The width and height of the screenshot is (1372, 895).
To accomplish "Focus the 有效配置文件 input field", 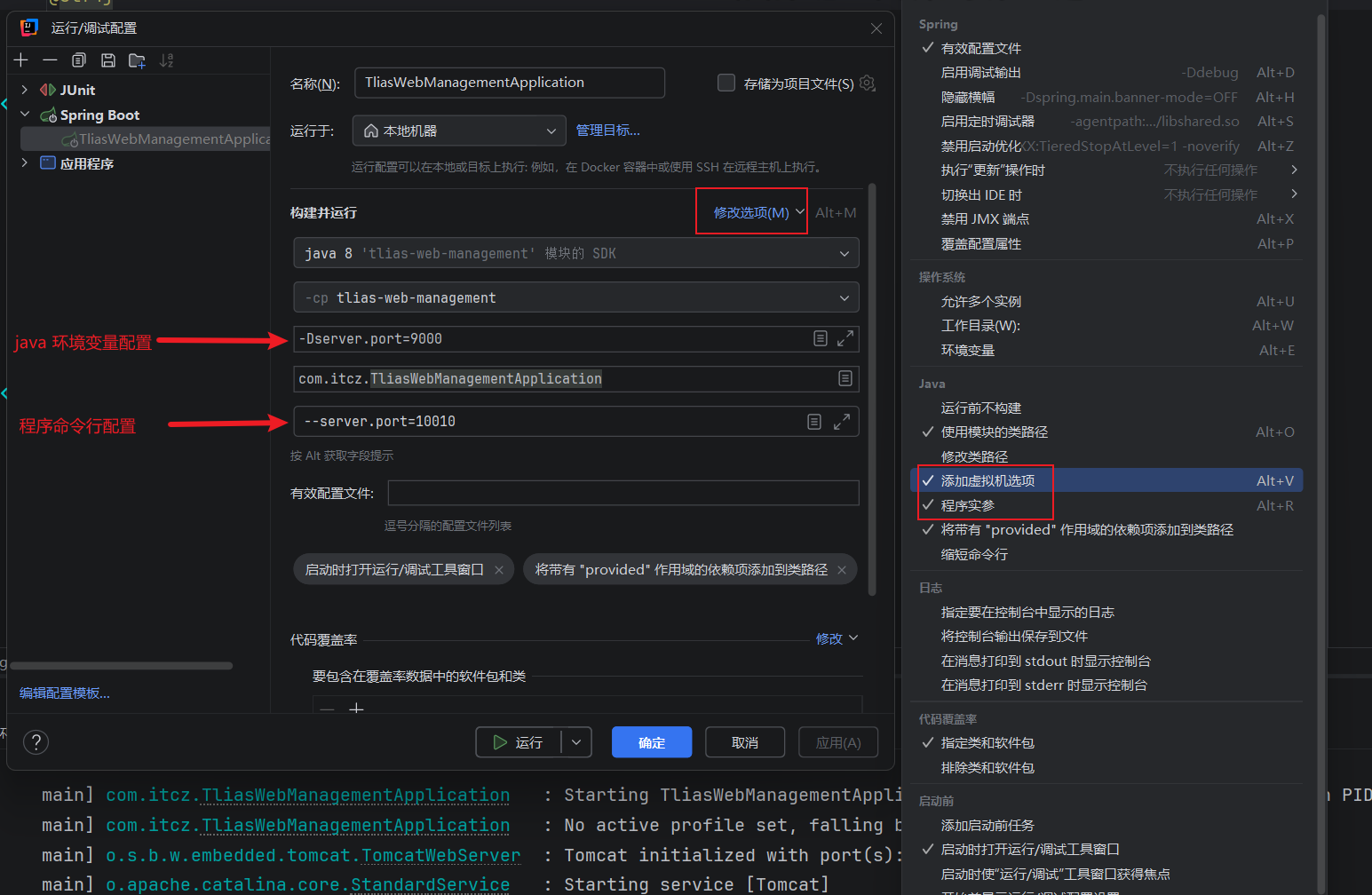I will coord(623,493).
